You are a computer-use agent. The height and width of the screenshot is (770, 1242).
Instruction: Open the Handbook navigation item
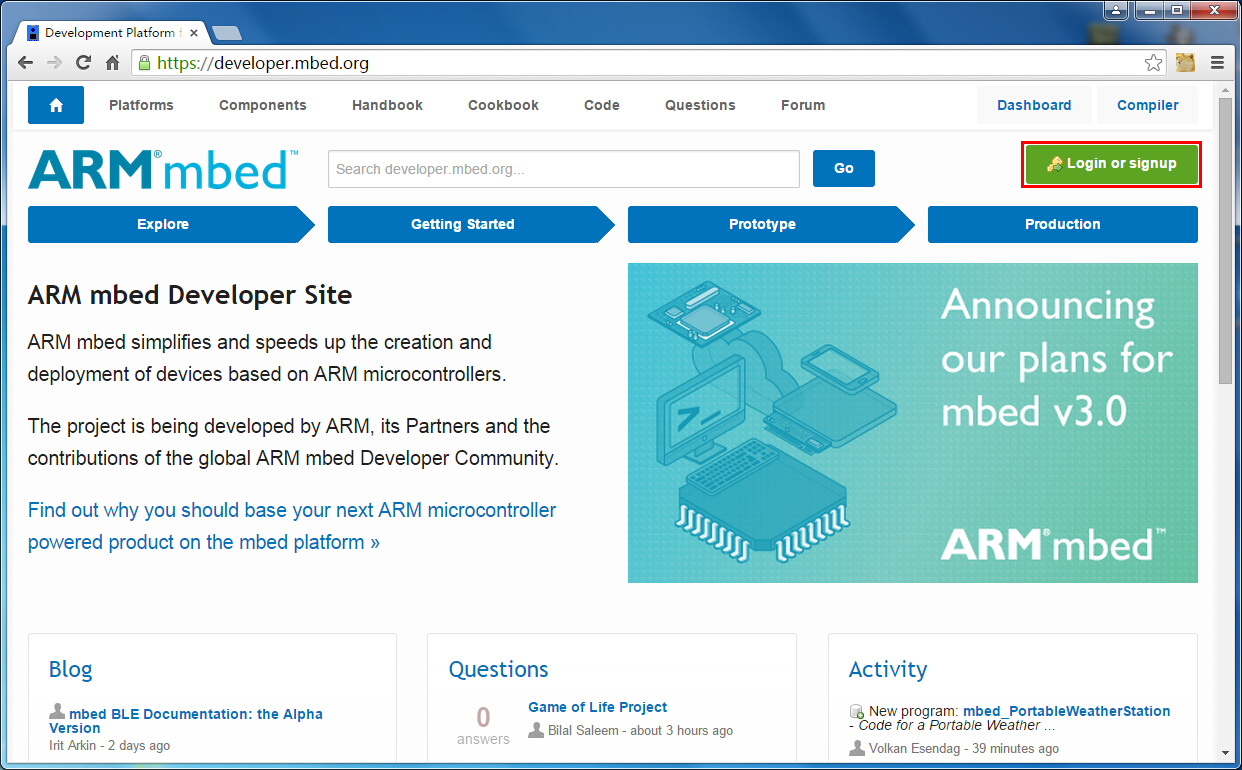point(387,105)
